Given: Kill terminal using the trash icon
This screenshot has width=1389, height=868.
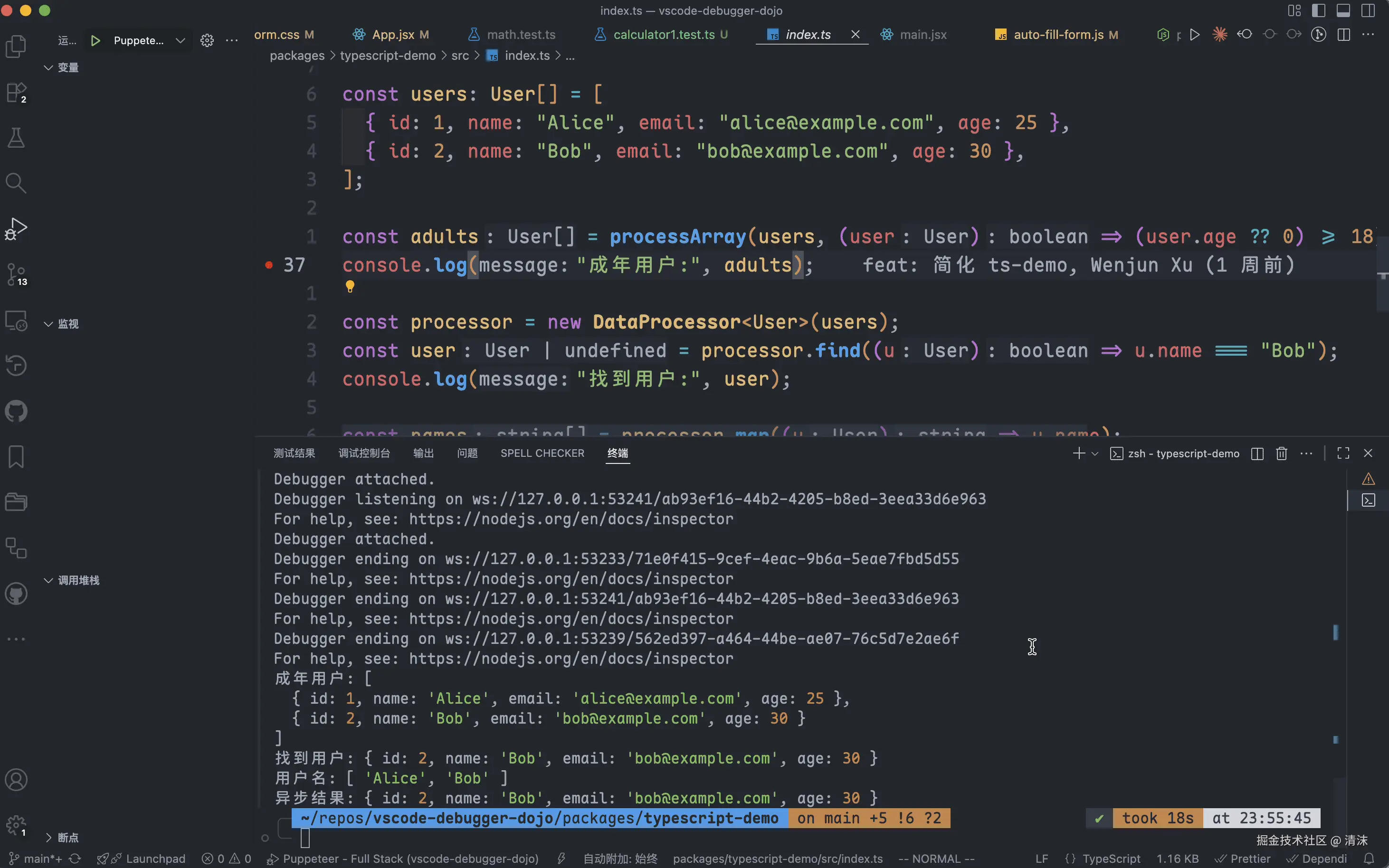Looking at the screenshot, I should tap(1281, 453).
